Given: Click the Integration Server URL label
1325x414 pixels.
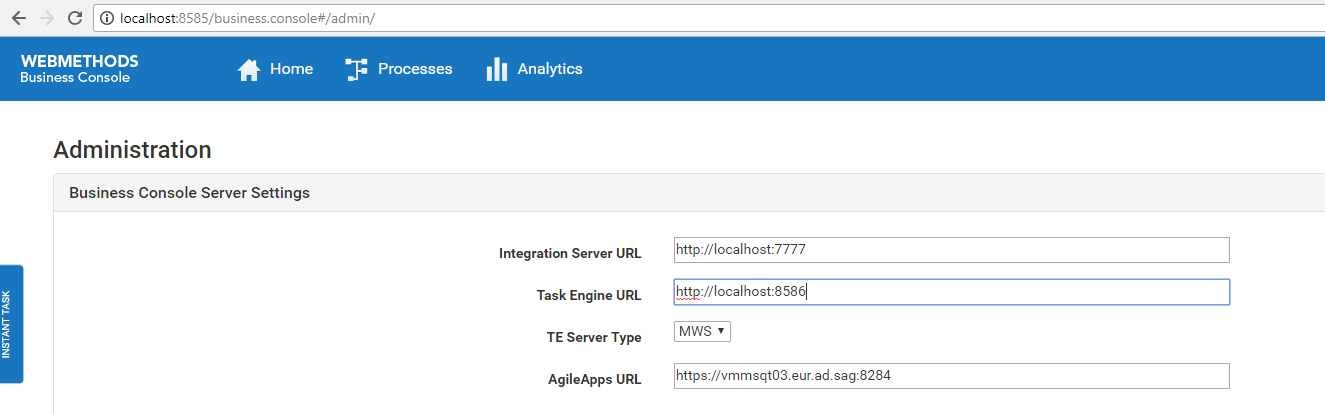Looking at the screenshot, I should [570, 254].
